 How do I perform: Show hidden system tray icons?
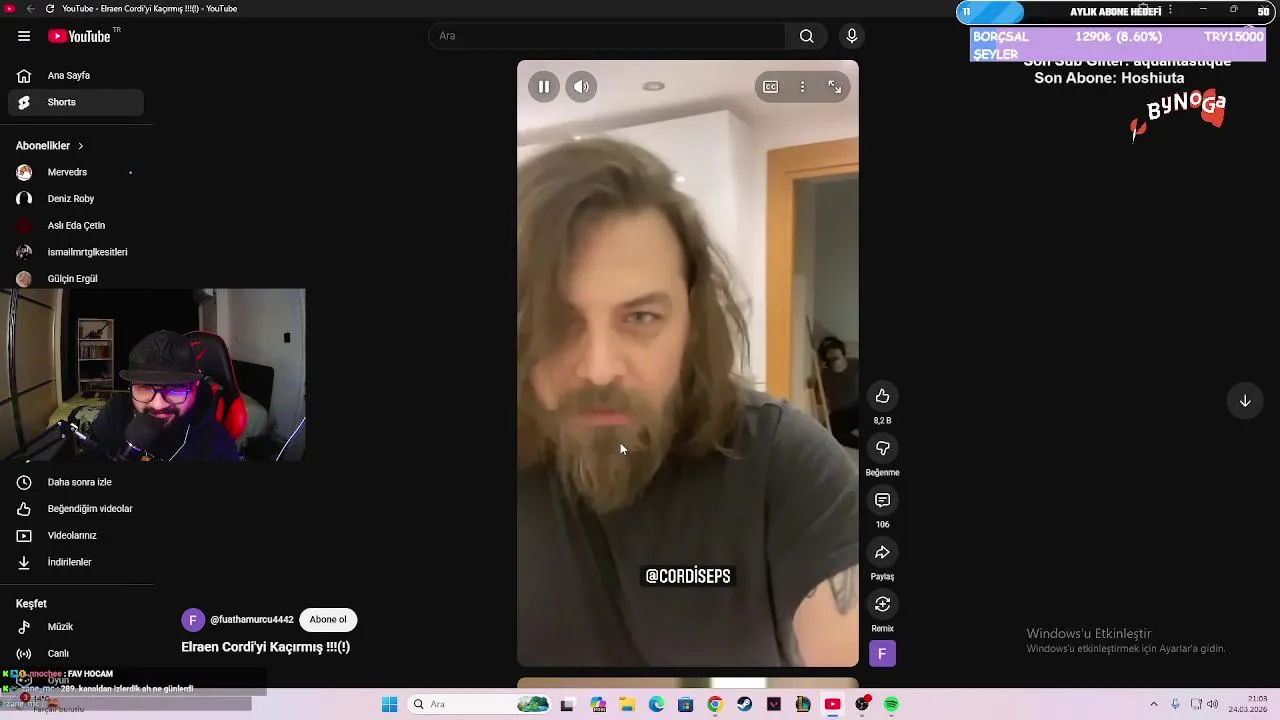click(x=1153, y=705)
